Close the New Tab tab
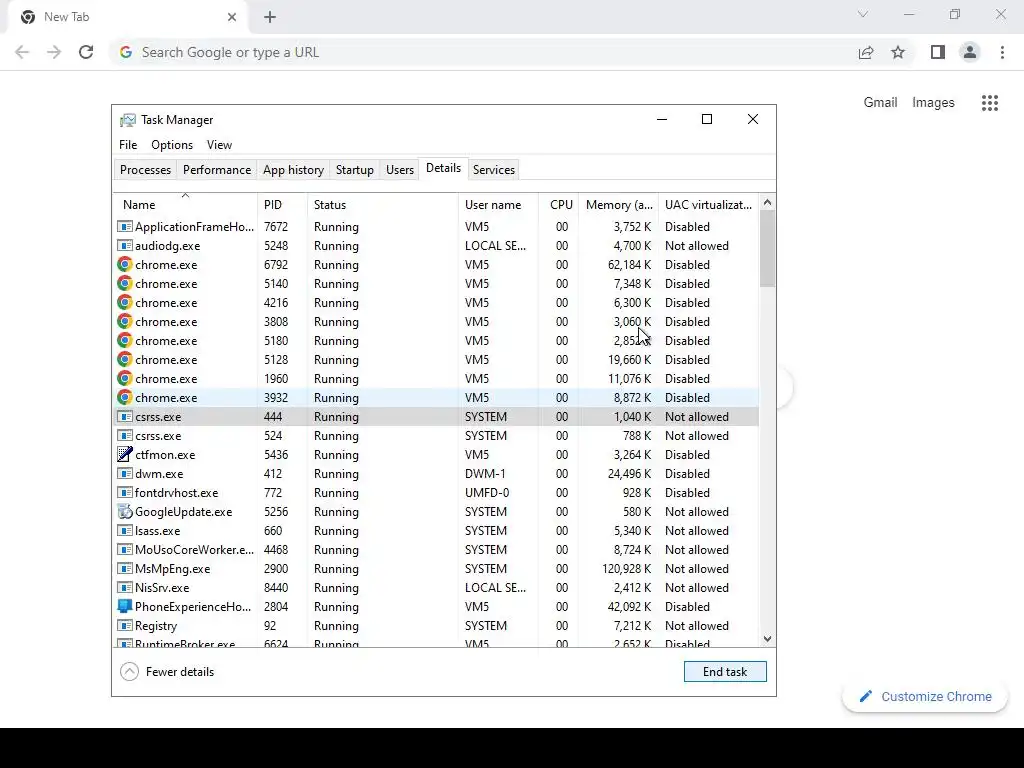Viewport: 1024px width, 768px height. click(x=232, y=17)
